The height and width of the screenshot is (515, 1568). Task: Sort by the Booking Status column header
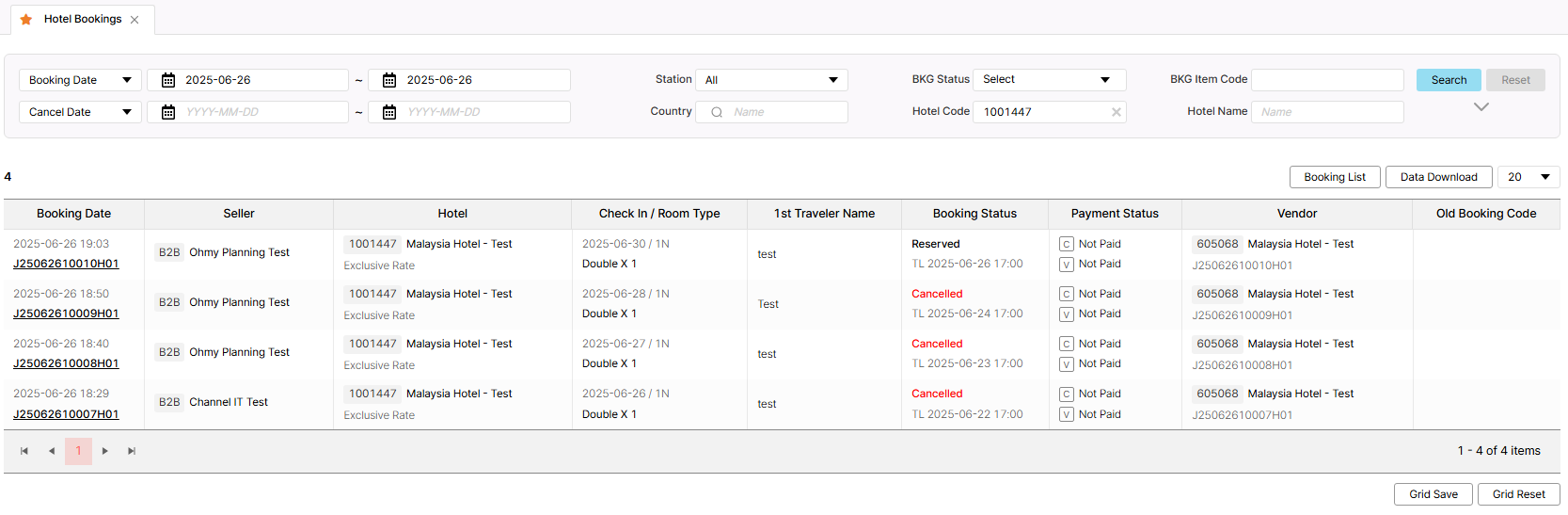974,214
